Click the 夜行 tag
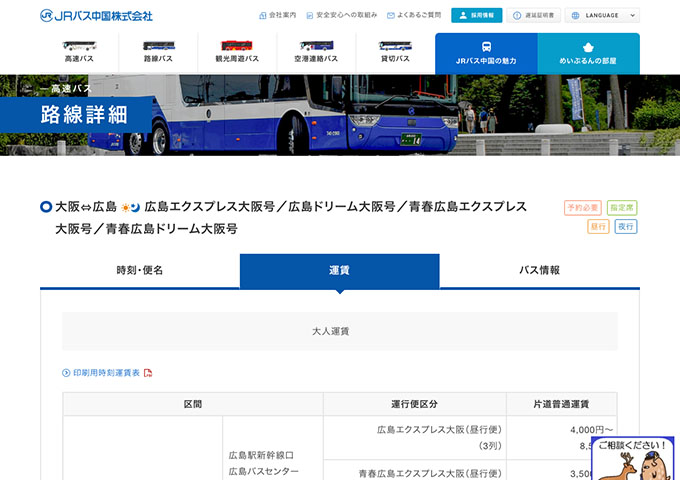Screen dimensions: 680x480 pyautogui.click(x=626, y=226)
